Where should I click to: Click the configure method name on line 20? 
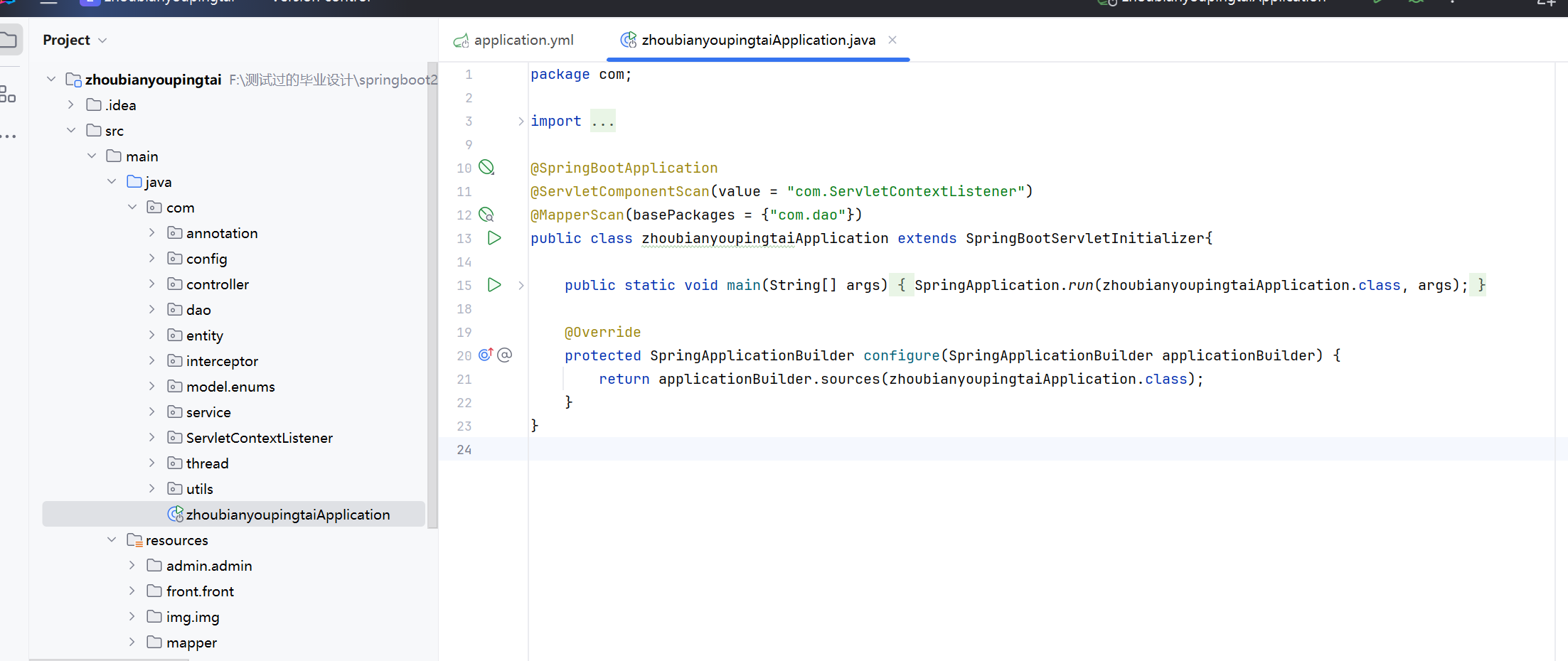(x=902, y=355)
